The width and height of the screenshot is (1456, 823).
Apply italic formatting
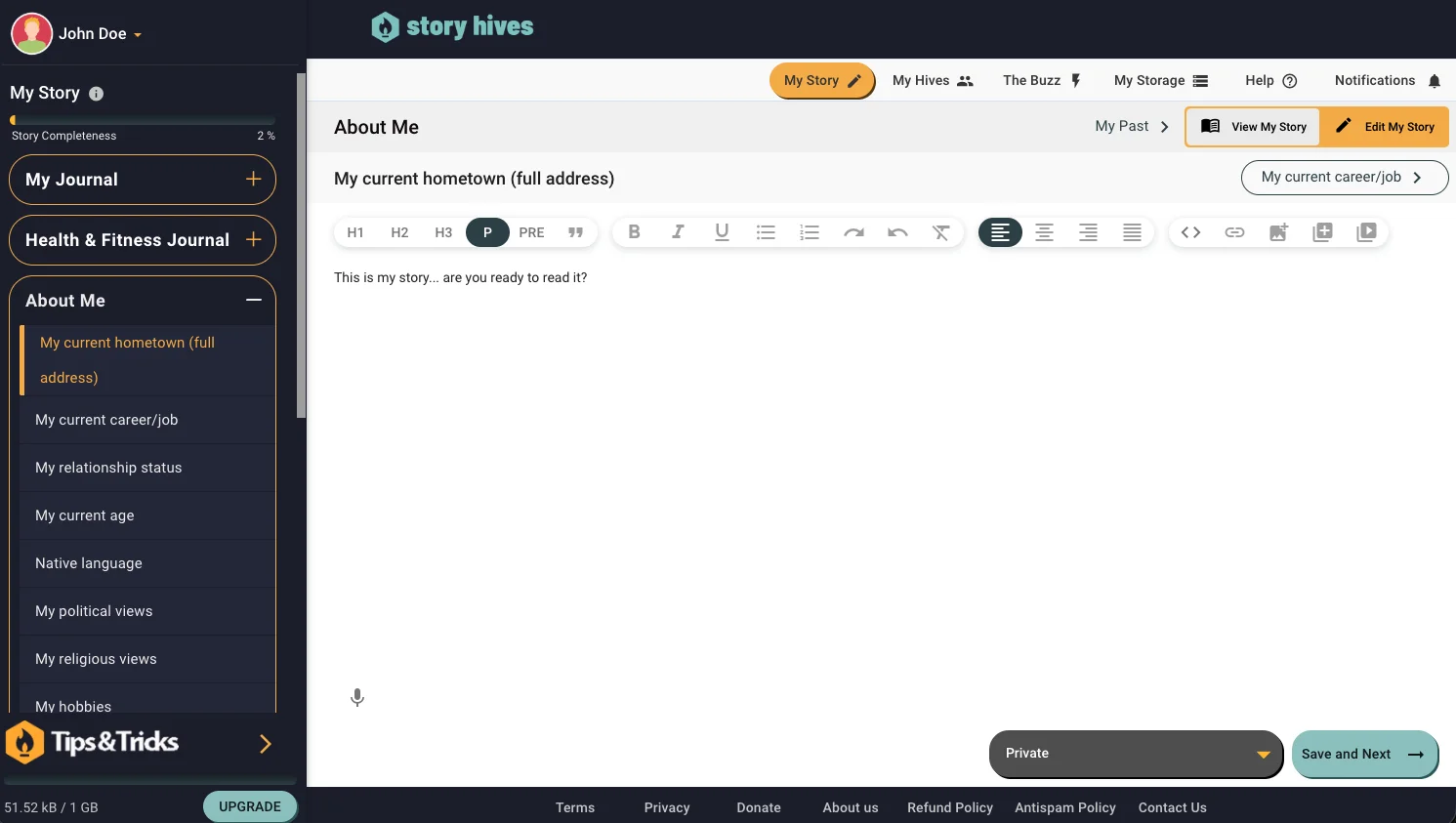(x=678, y=232)
